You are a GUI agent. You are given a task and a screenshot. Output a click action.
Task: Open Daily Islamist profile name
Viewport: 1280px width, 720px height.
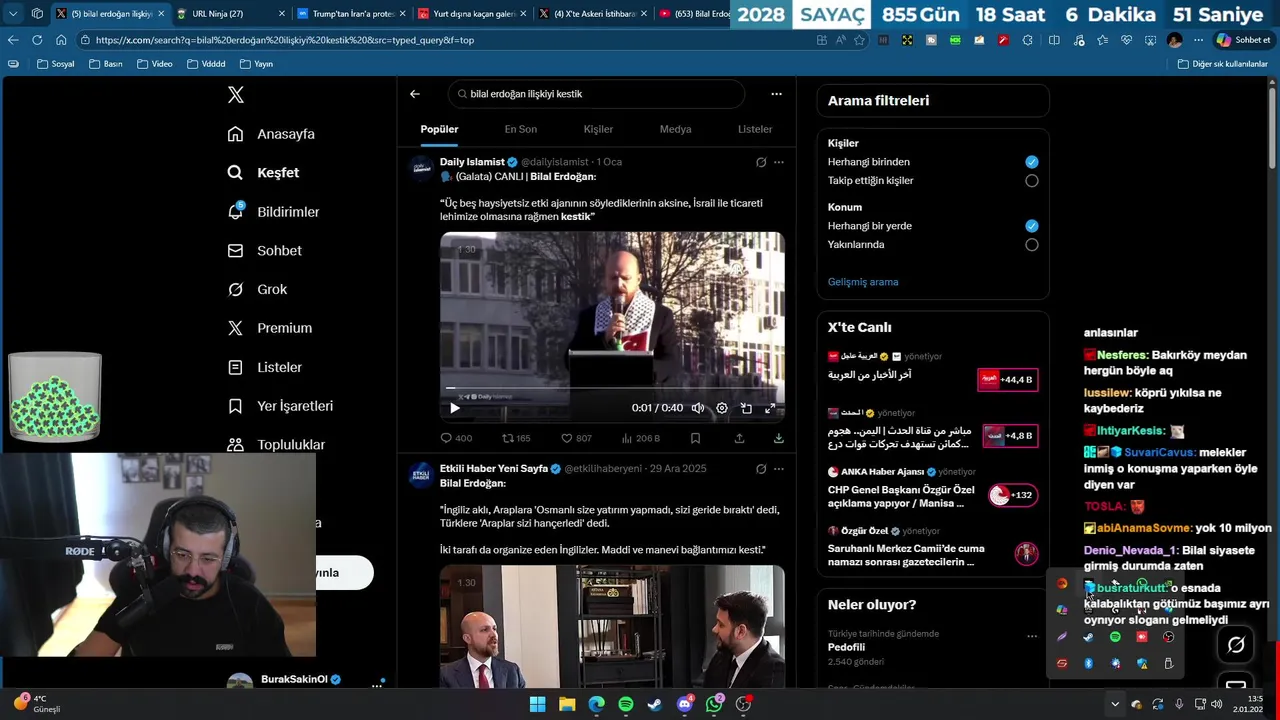coord(472,162)
